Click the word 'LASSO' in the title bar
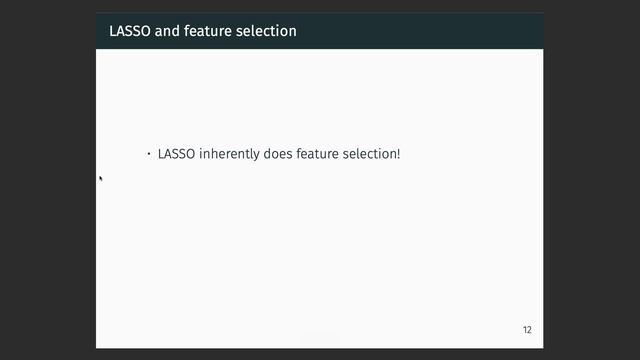The image size is (640, 360). coord(130,31)
